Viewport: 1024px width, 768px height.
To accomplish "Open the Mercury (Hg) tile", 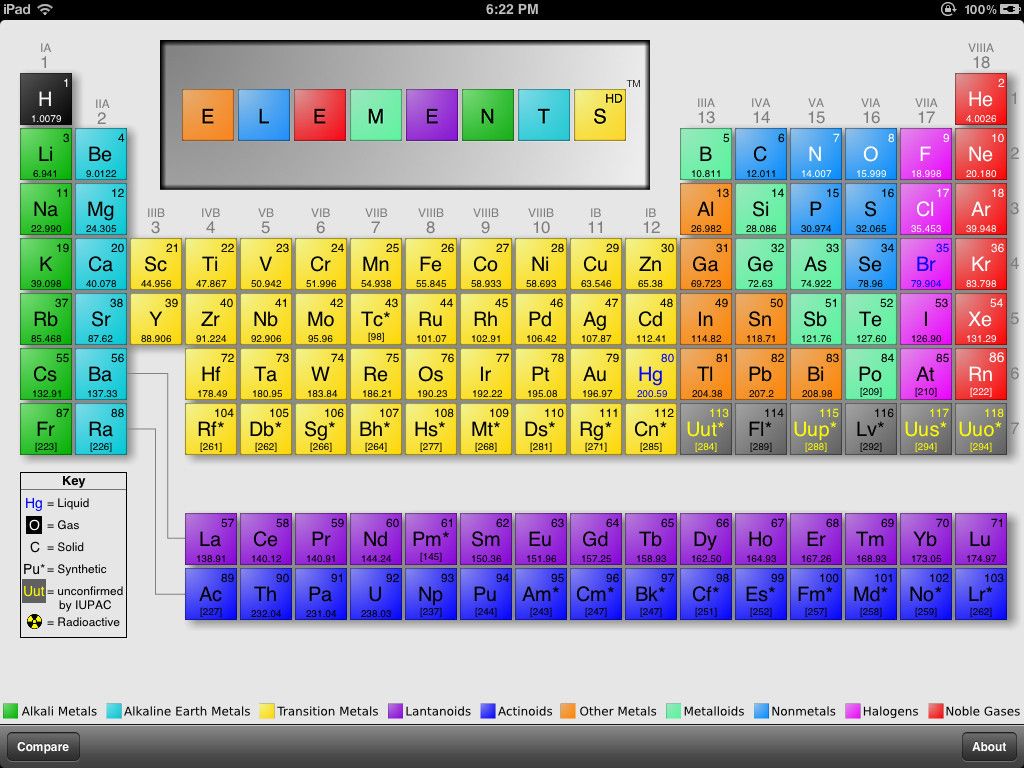I will point(650,374).
